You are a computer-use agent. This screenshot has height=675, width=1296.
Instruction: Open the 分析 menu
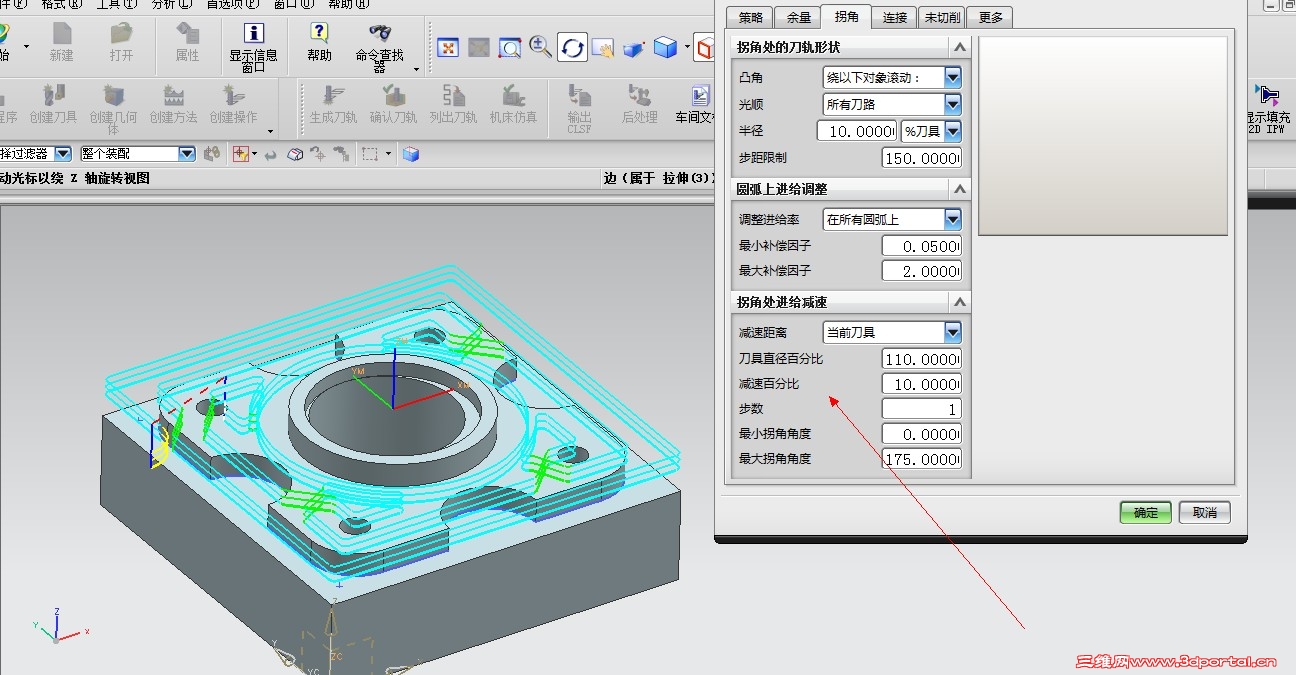[170, 4]
